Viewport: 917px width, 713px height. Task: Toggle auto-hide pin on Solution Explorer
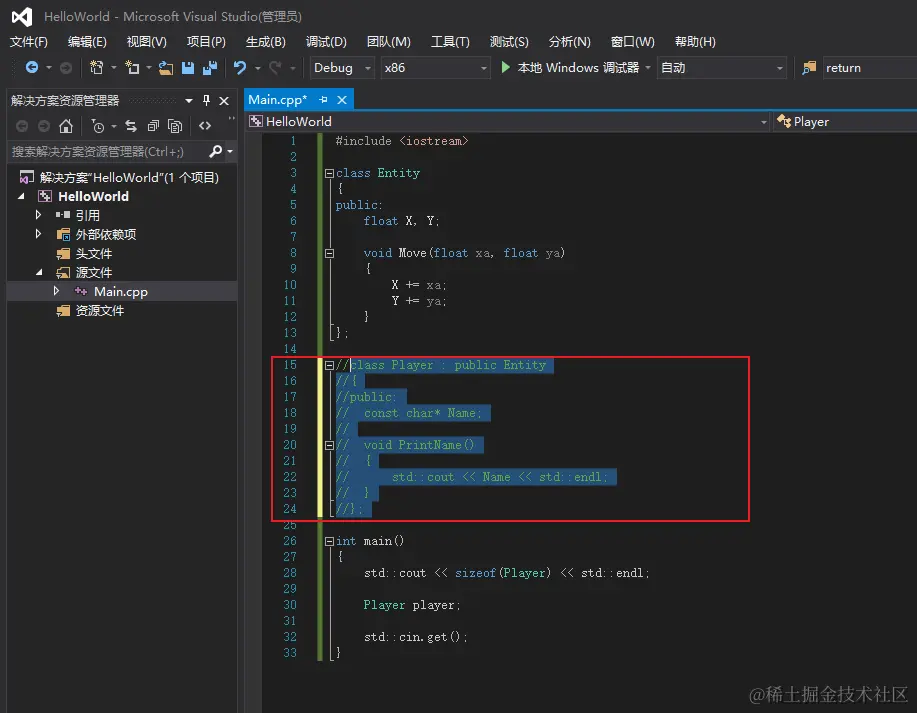206,101
